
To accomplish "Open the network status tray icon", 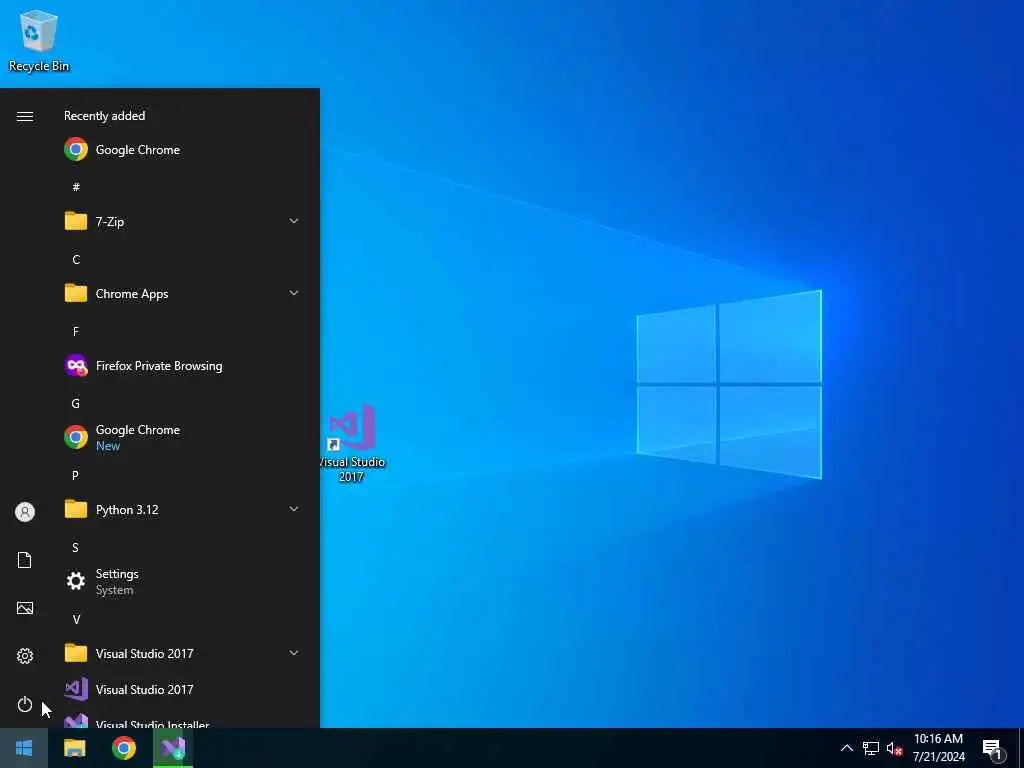I will 871,748.
